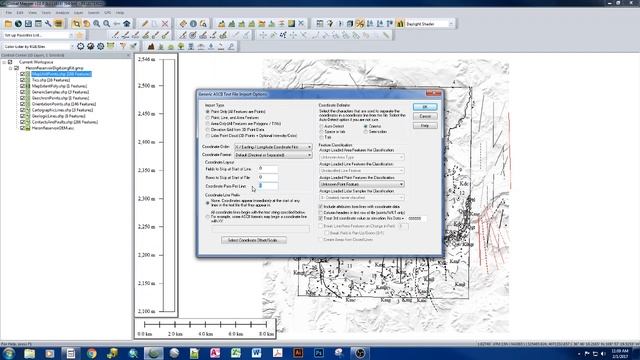Open the View menu
The width and height of the screenshot is (640, 360).
(x=32, y=13)
